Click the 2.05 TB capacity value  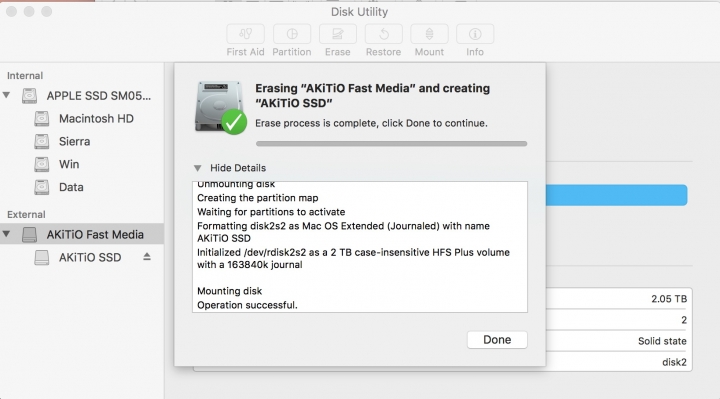669,299
